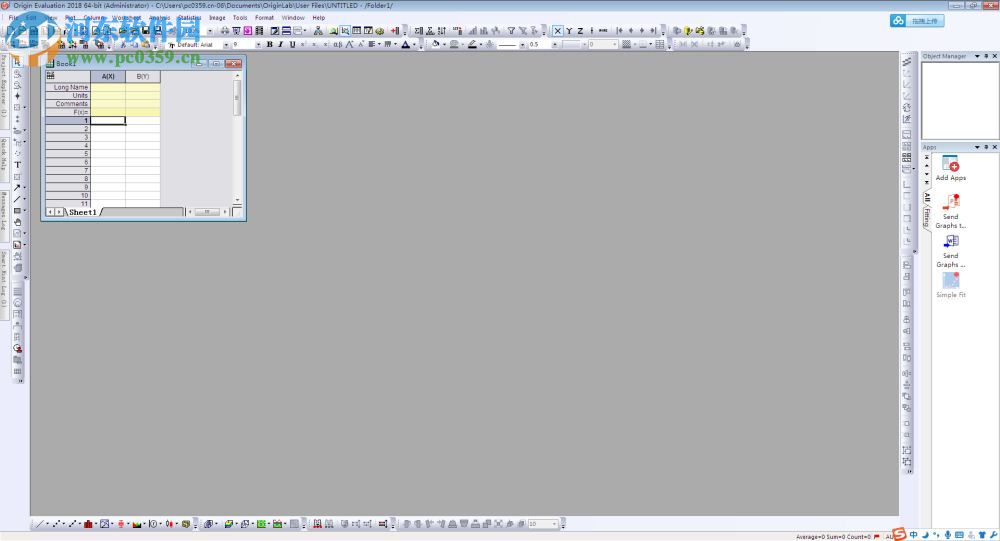Open the Apps panel menu arrow

[x=977, y=147]
